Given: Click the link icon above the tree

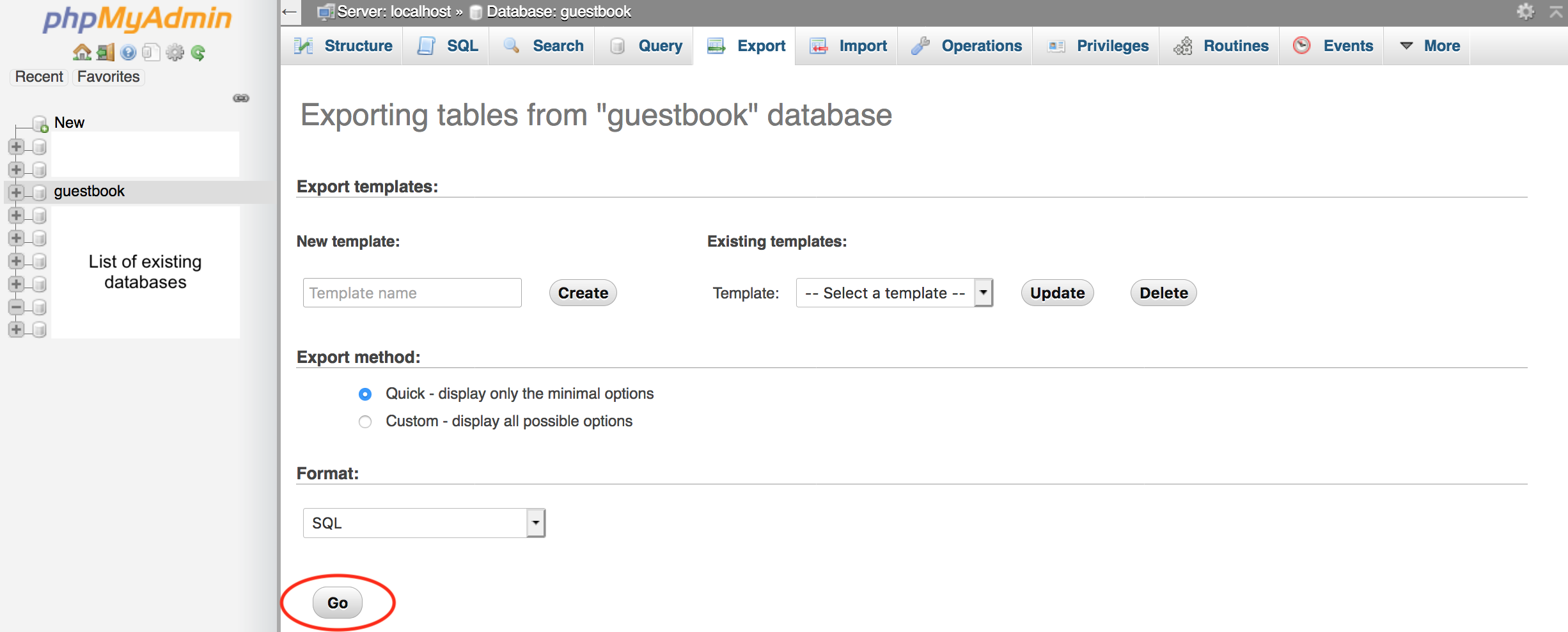Looking at the screenshot, I should (x=242, y=98).
